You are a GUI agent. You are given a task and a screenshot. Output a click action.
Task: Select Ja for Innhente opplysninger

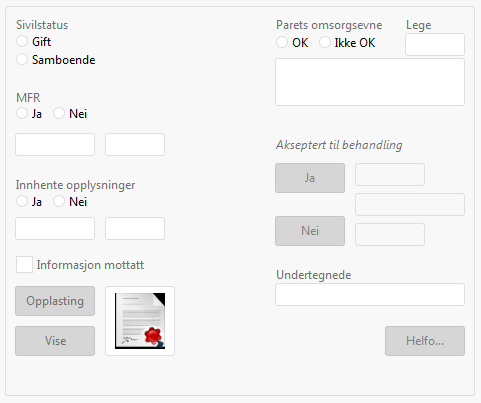pos(22,201)
